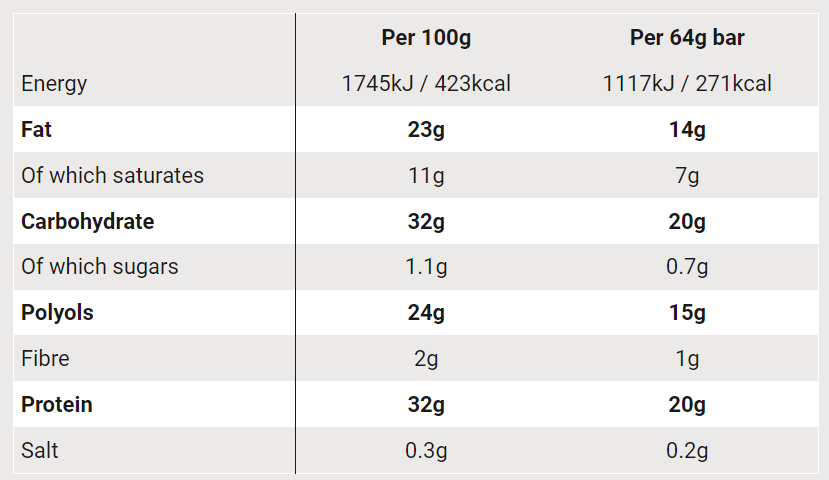Click the "Per 100g" column header

pyautogui.click(x=426, y=38)
